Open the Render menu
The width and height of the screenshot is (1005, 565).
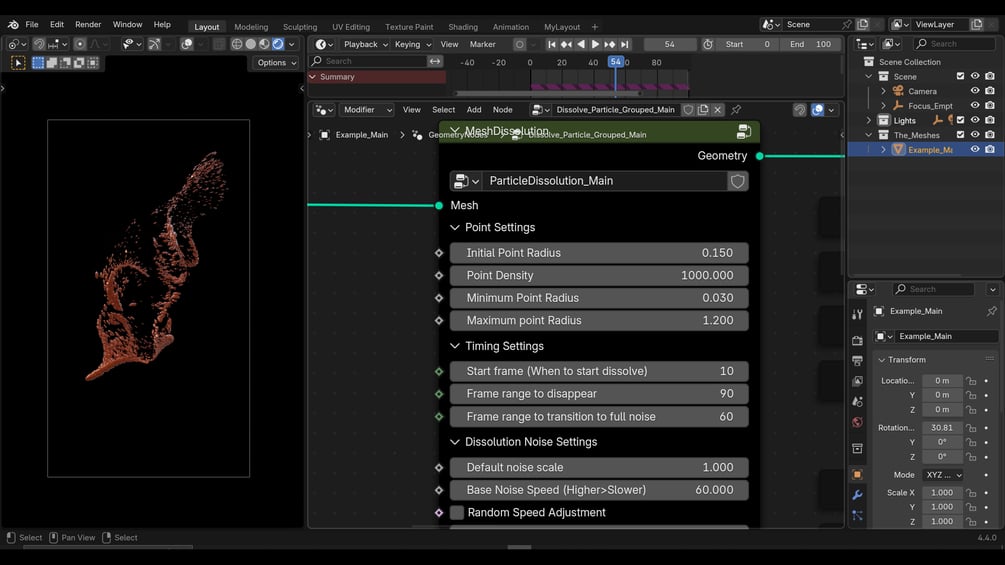pos(88,24)
